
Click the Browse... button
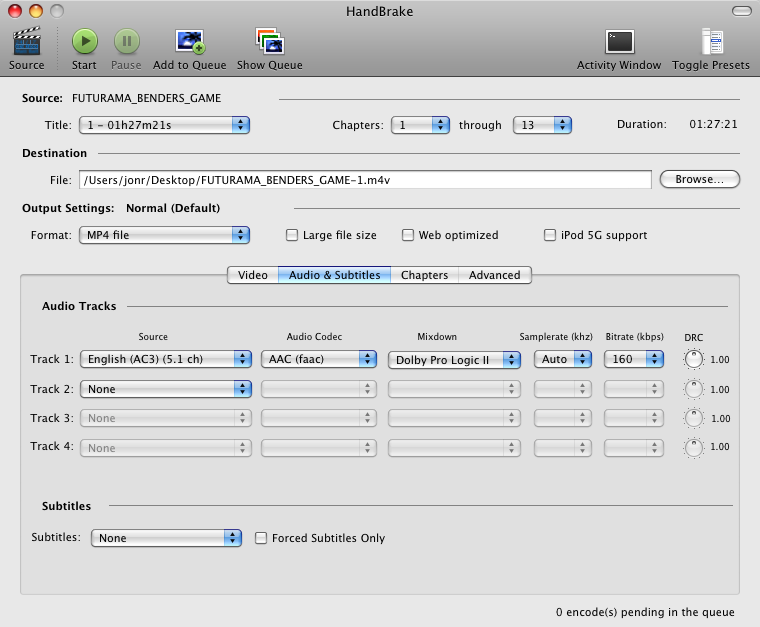click(699, 179)
